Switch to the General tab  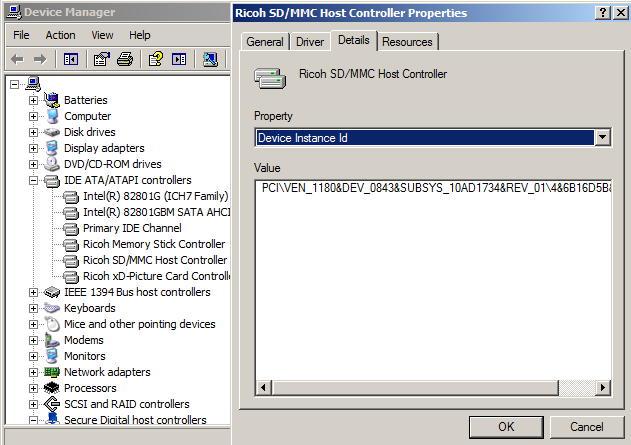point(265,42)
